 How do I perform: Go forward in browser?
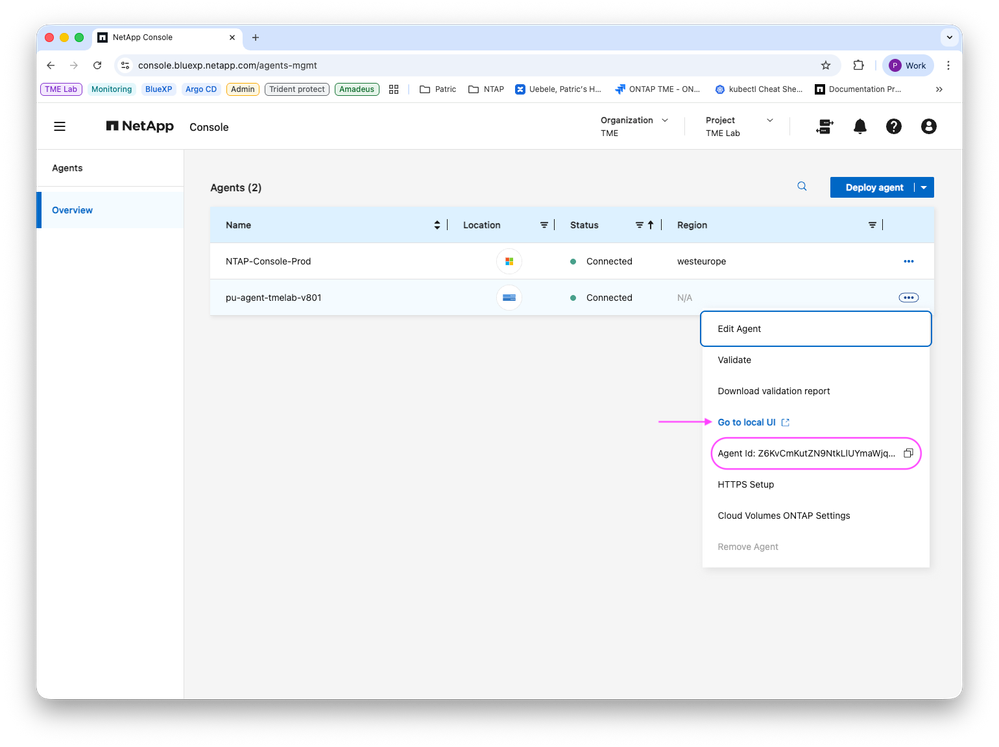pos(74,65)
